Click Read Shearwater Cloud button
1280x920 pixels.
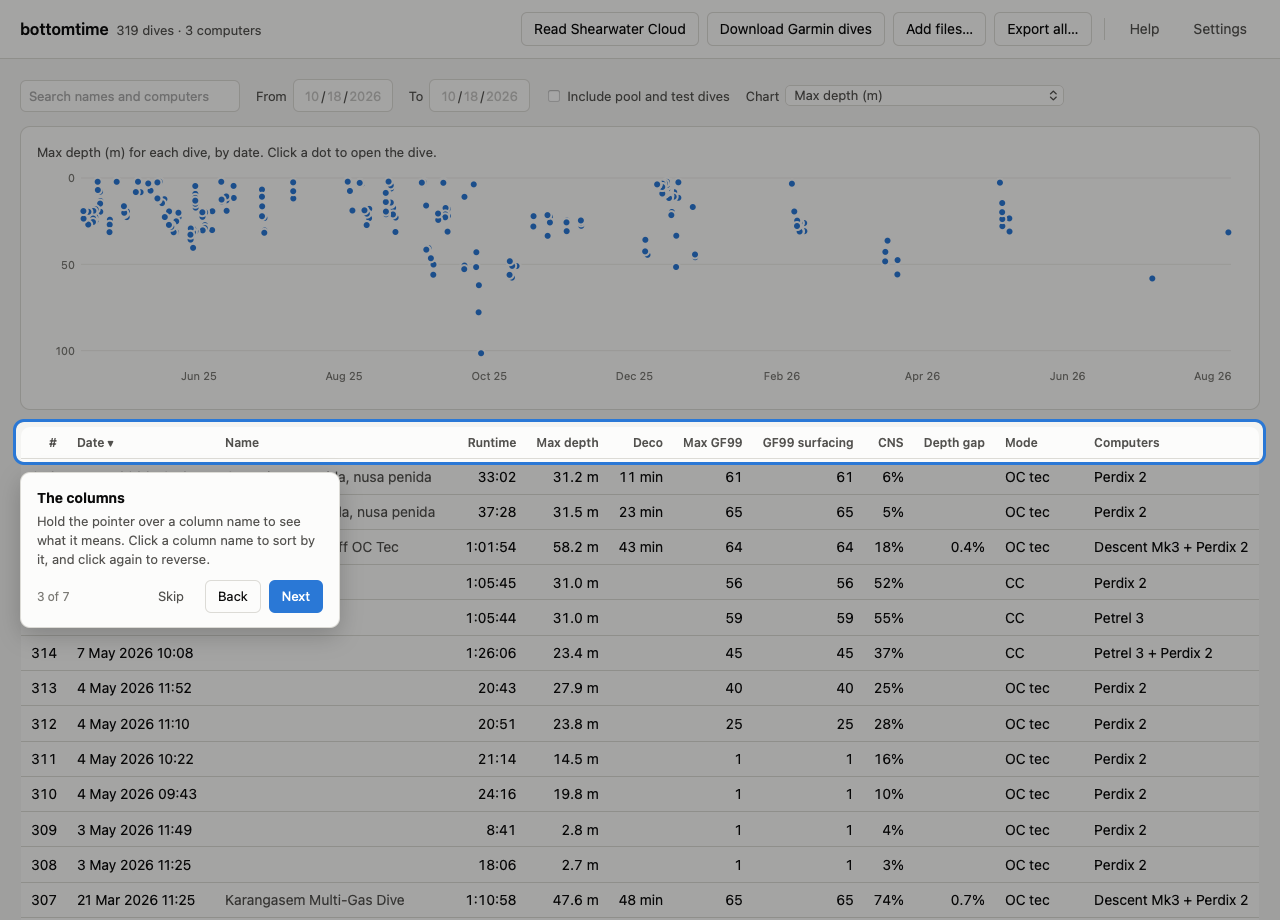(x=610, y=29)
